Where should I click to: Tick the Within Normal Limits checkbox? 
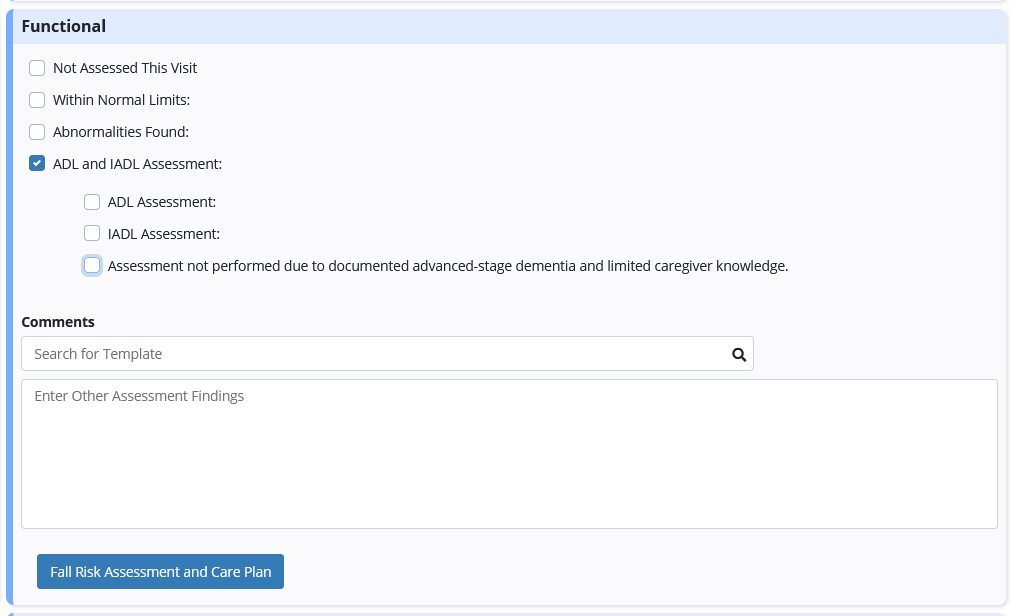(x=37, y=100)
